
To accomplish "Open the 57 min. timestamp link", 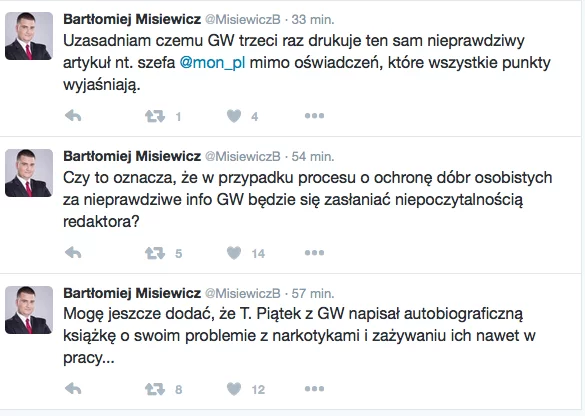I will click(313, 294).
